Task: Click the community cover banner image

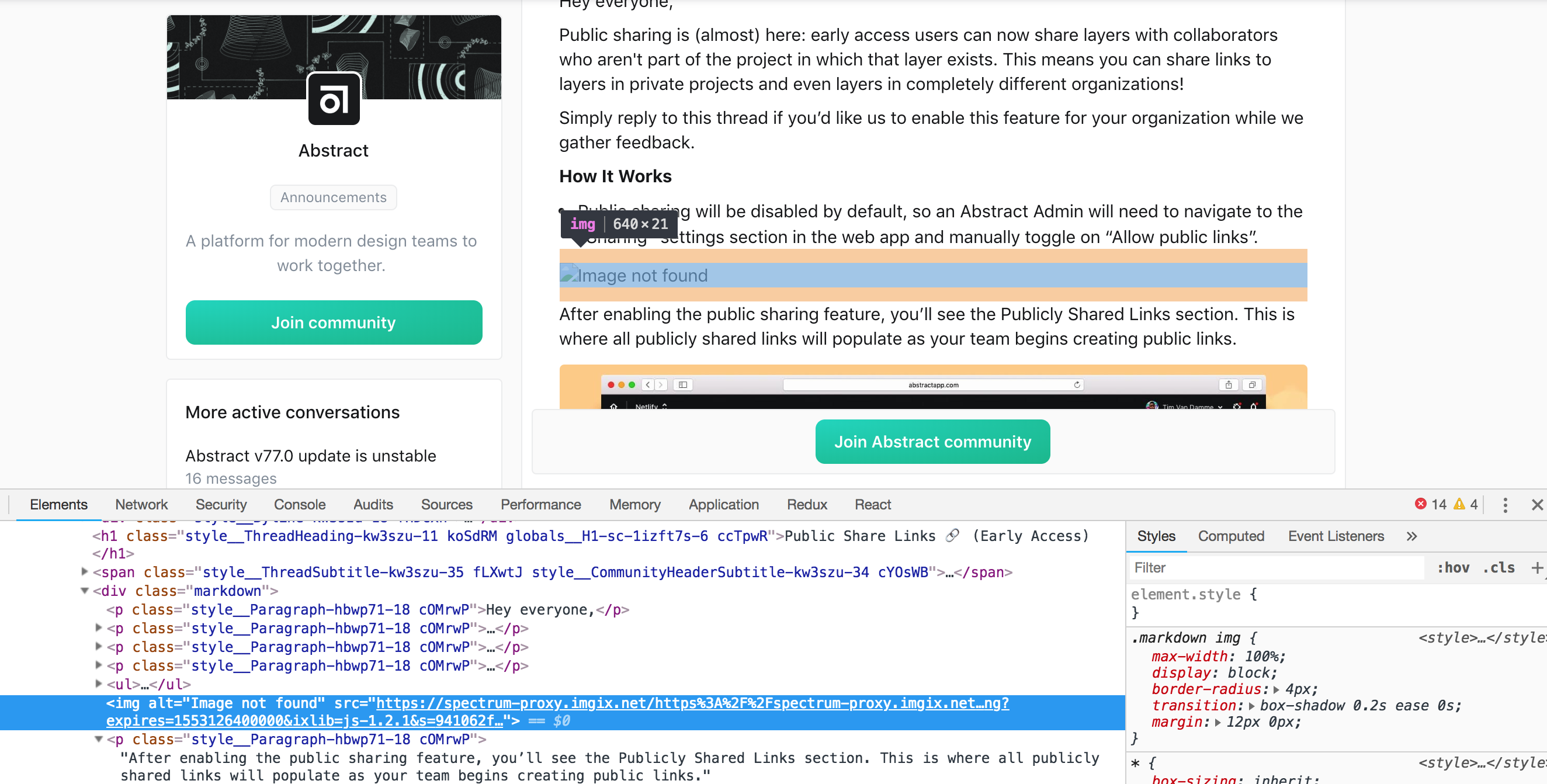Action: 334,57
